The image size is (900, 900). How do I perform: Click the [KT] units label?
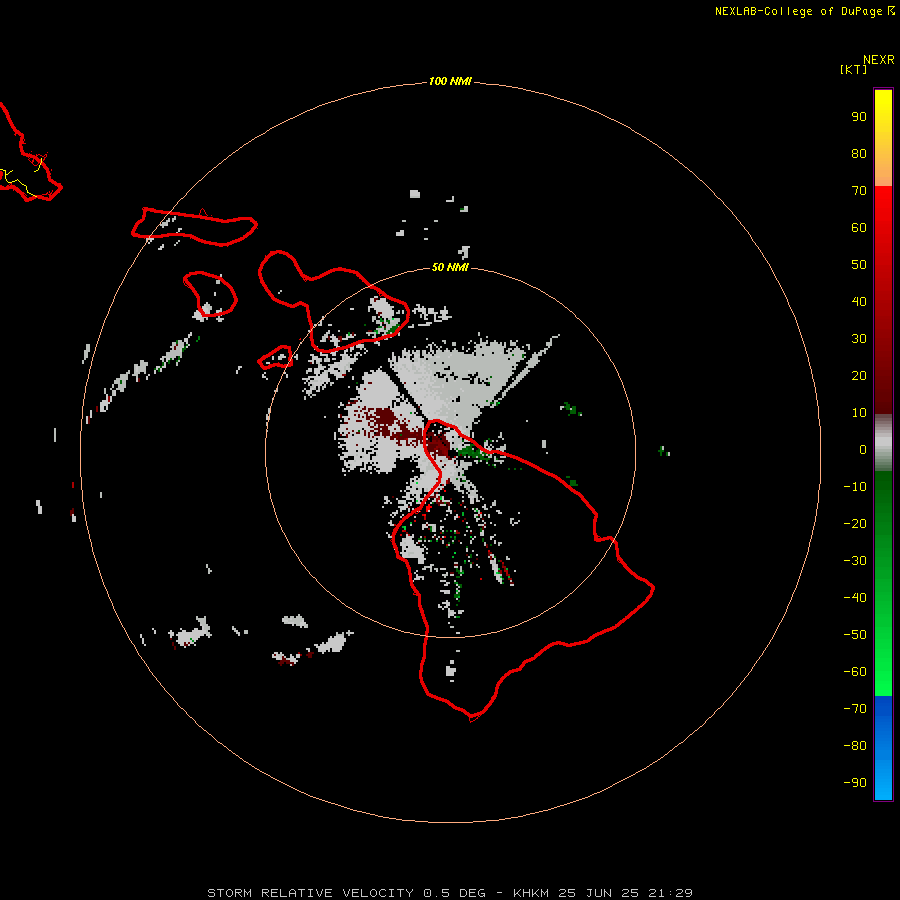[854, 69]
